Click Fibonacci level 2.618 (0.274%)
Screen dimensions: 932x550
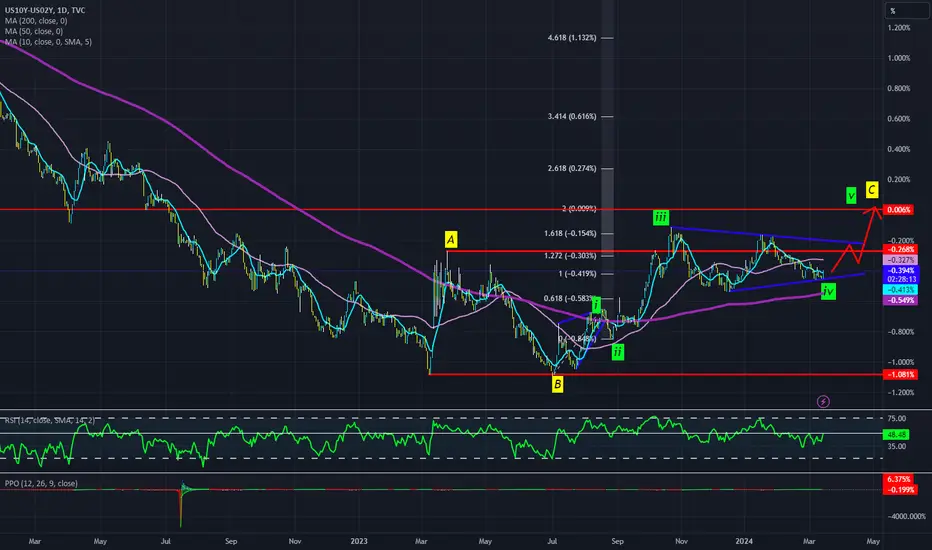(x=572, y=168)
